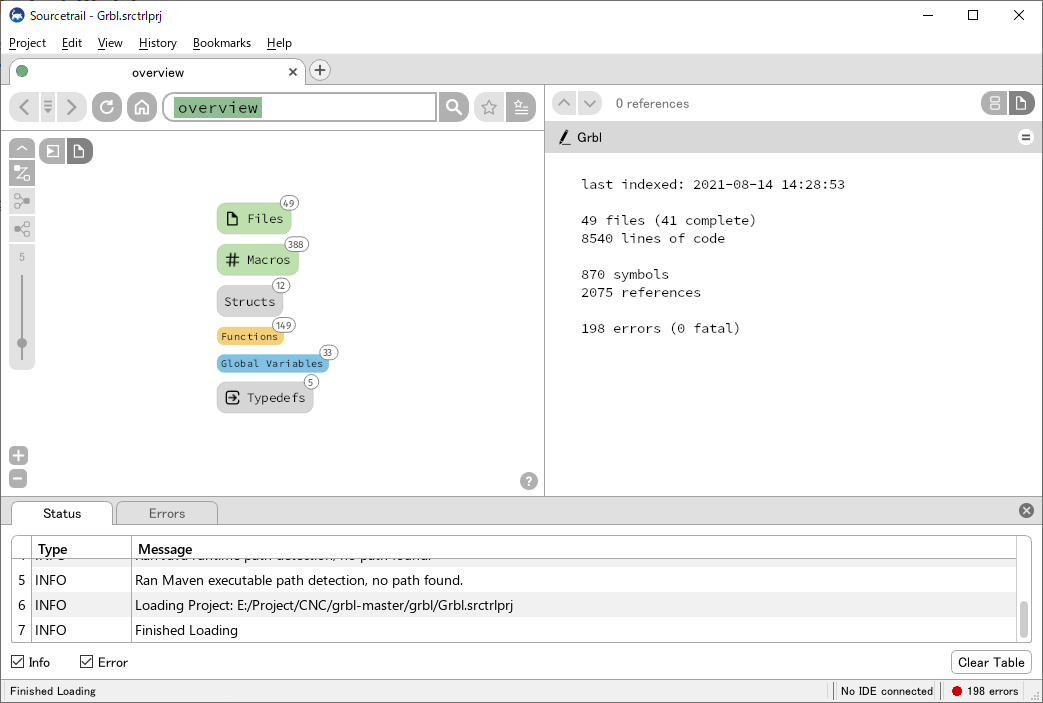Click No IDE connected status text
The height and width of the screenshot is (703, 1043).
887,691
